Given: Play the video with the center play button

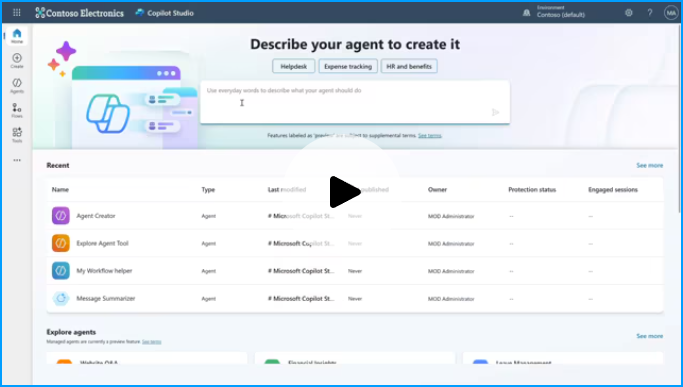Looking at the screenshot, I should click(x=344, y=192).
